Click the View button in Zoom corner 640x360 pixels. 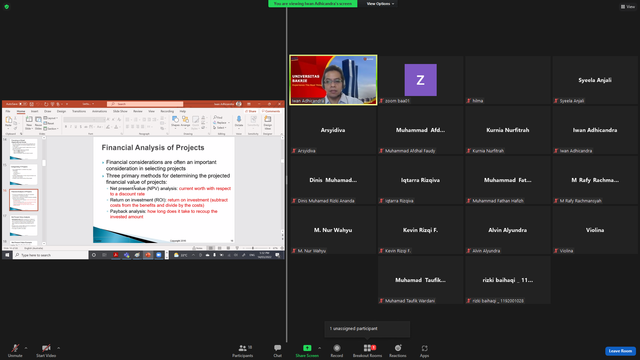pyautogui.click(x=628, y=7)
